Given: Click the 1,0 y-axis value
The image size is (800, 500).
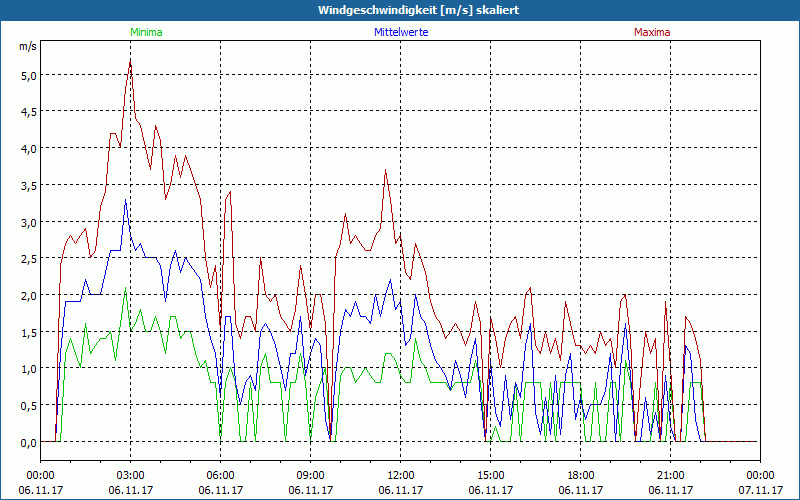Looking at the screenshot, I should [29, 369].
